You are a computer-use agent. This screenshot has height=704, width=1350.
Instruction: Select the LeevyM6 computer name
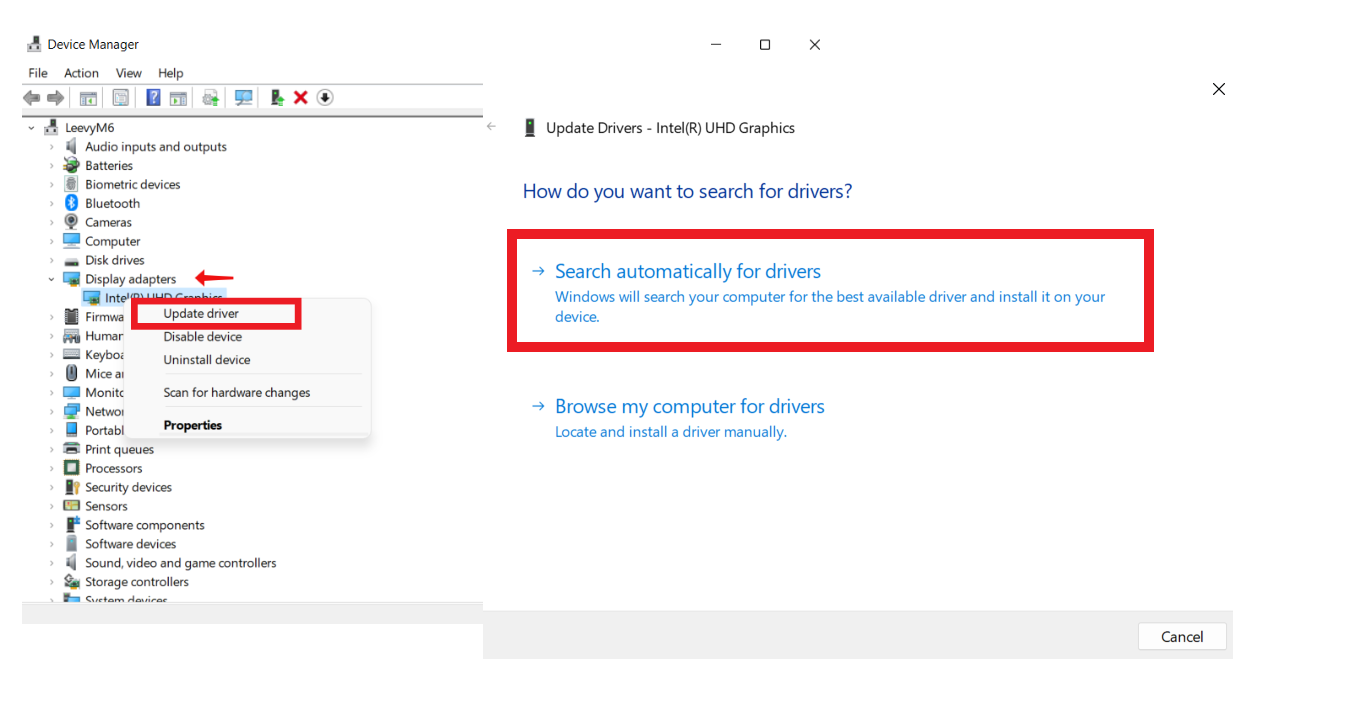(90, 128)
